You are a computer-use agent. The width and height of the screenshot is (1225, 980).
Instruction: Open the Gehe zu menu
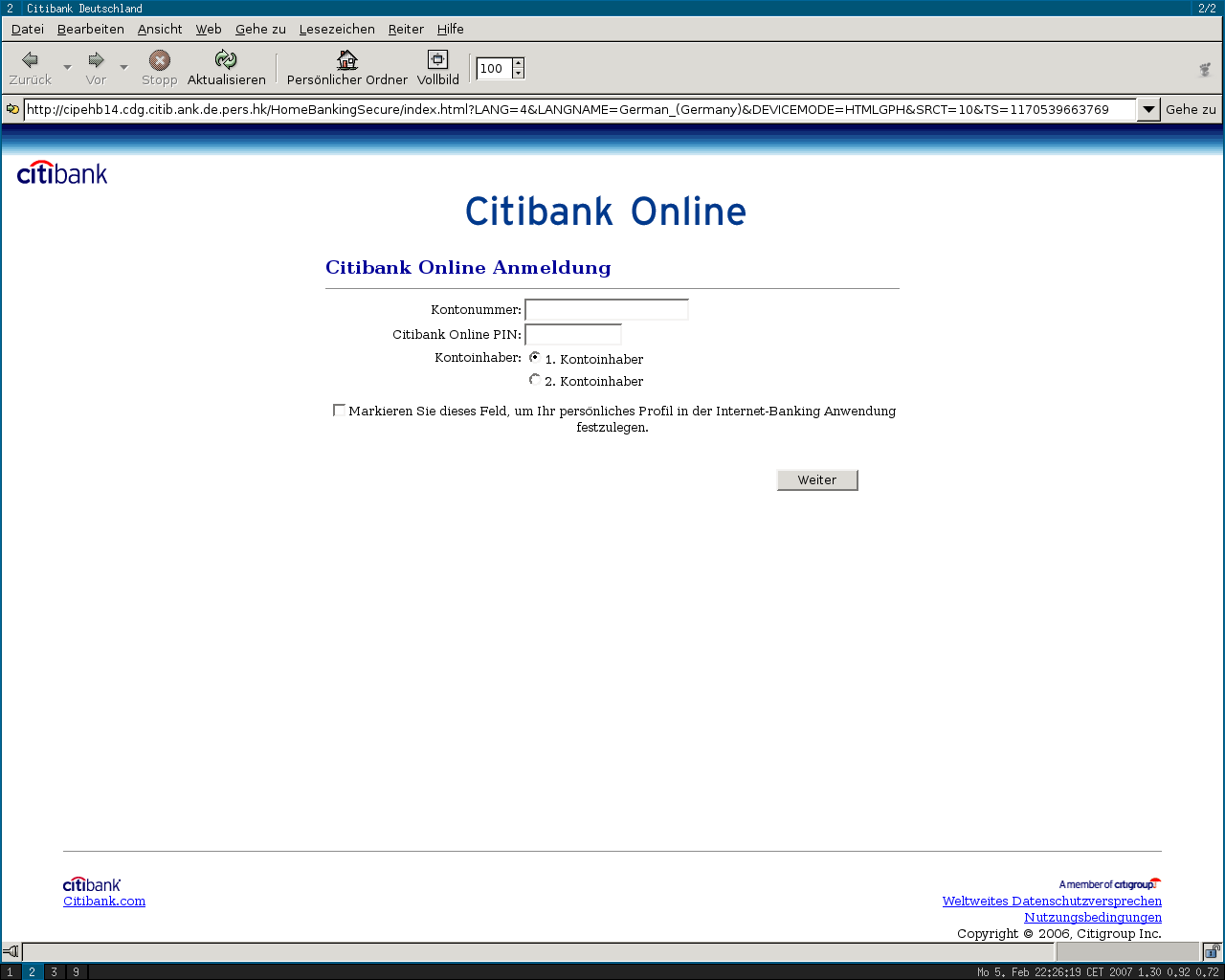260,29
